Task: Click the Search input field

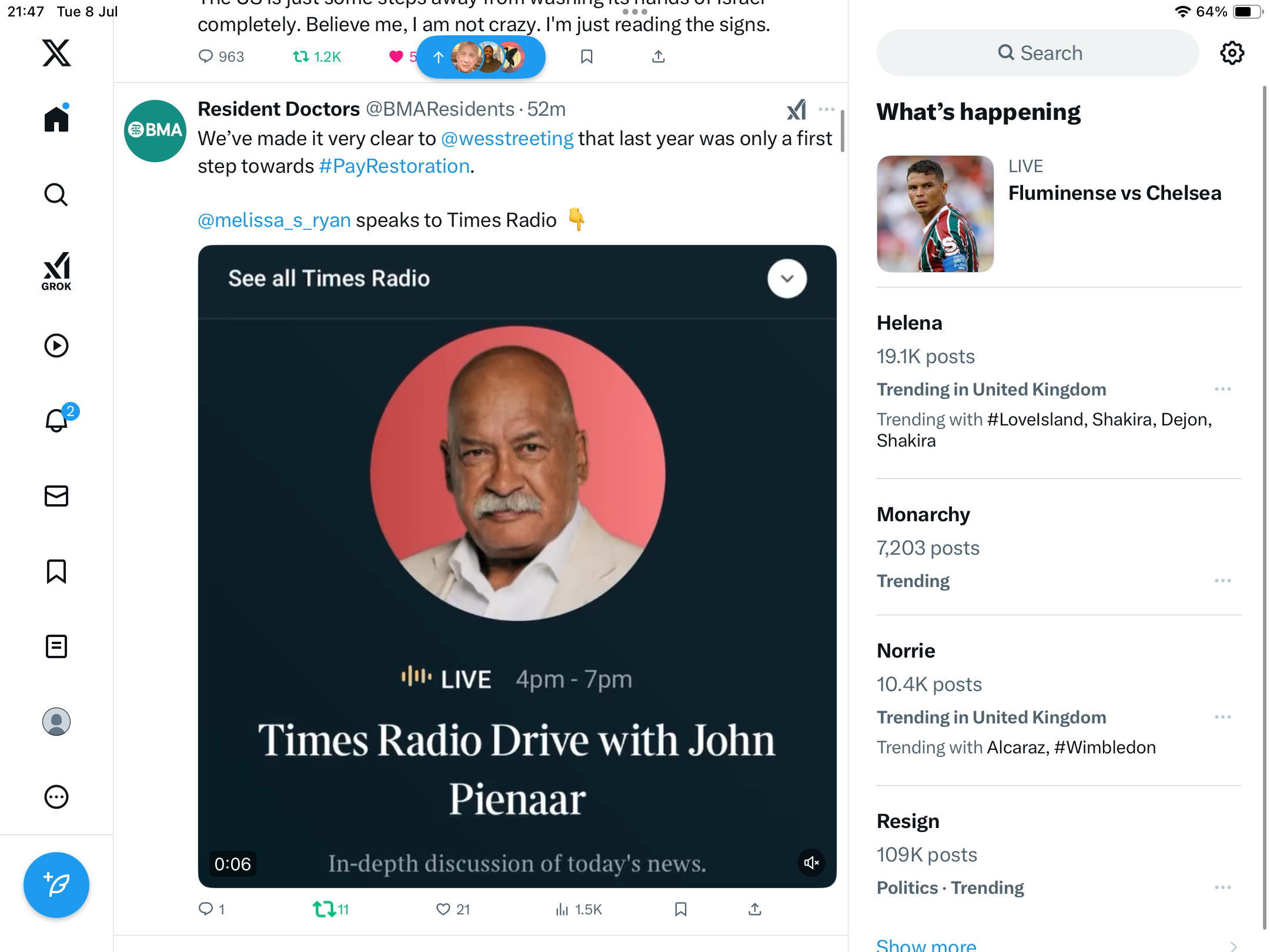Action: [x=1037, y=53]
